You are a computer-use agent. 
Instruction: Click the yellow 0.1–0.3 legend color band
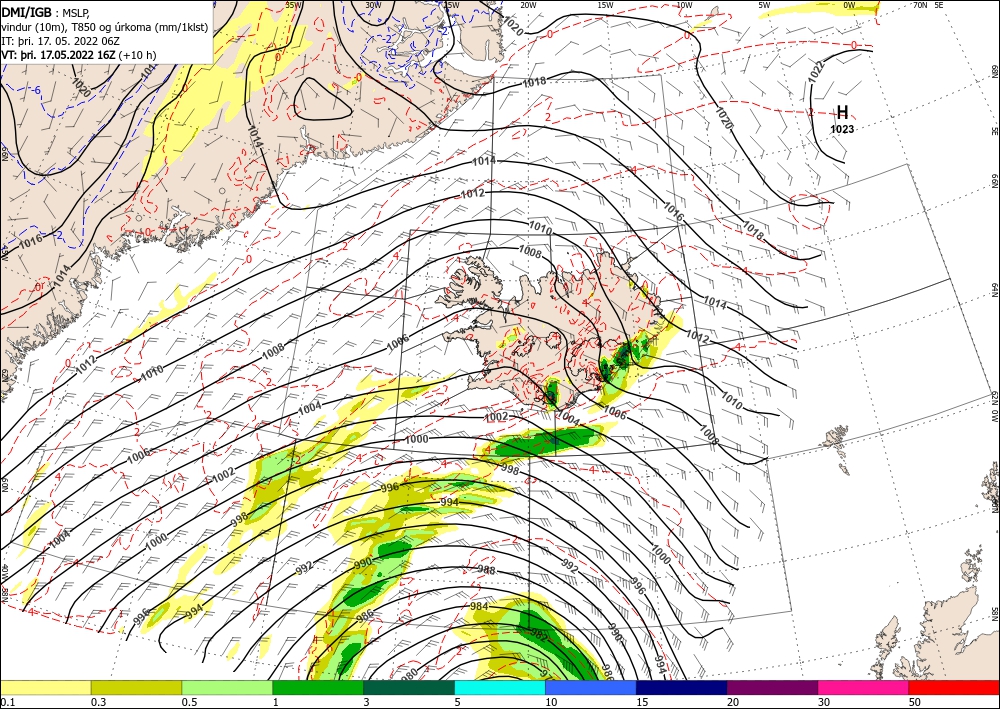click(45, 688)
